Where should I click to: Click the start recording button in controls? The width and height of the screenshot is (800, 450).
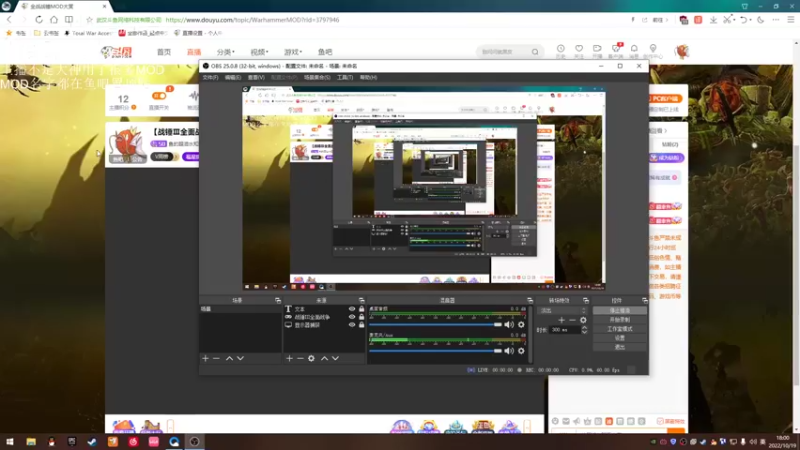point(619,319)
